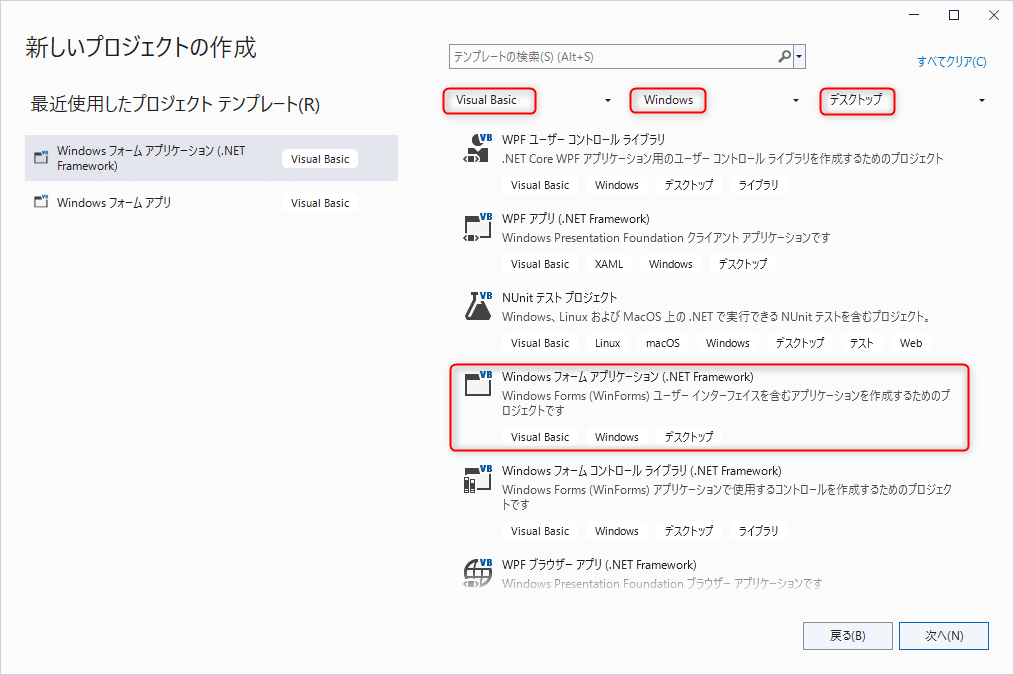Click the Windows フォーム コントロール ライブラリ template icon
1014x675 pixels.
[x=478, y=479]
